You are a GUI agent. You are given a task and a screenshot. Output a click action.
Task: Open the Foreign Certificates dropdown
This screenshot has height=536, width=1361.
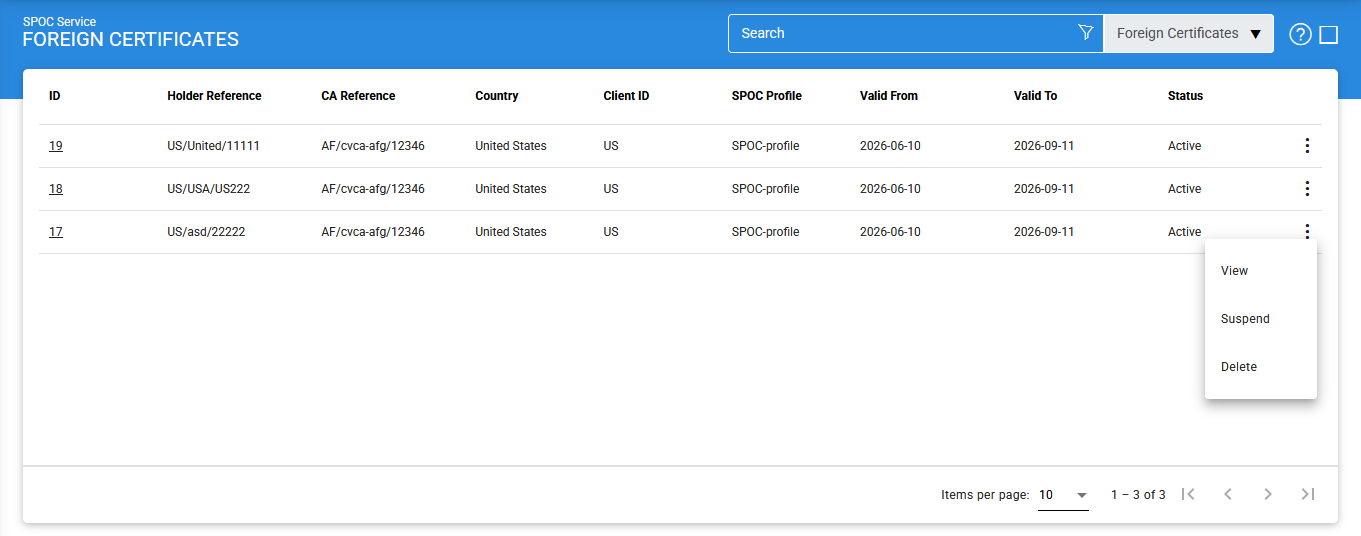(1188, 33)
